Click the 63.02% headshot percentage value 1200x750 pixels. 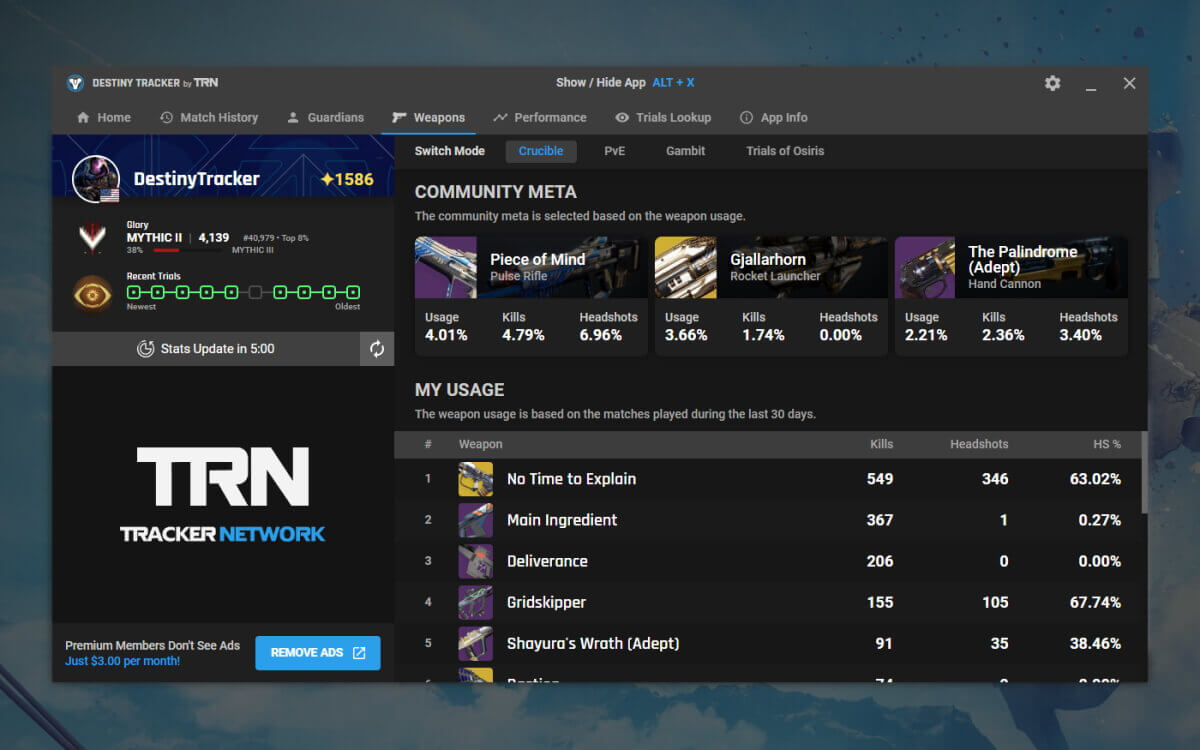pyautogui.click(x=1095, y=479)
